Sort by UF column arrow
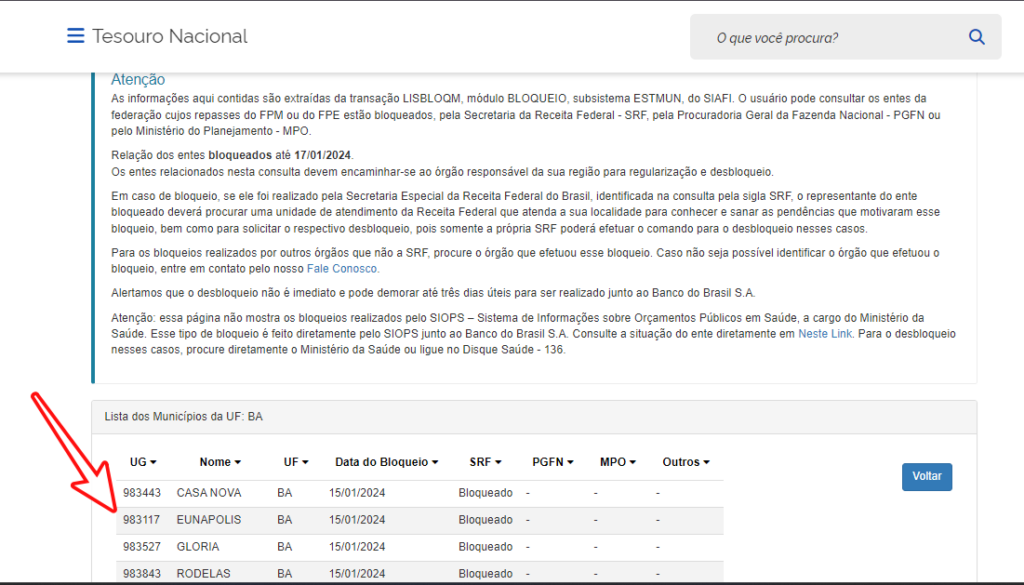This screenshot has width=1024, height=585. [305, 462]
